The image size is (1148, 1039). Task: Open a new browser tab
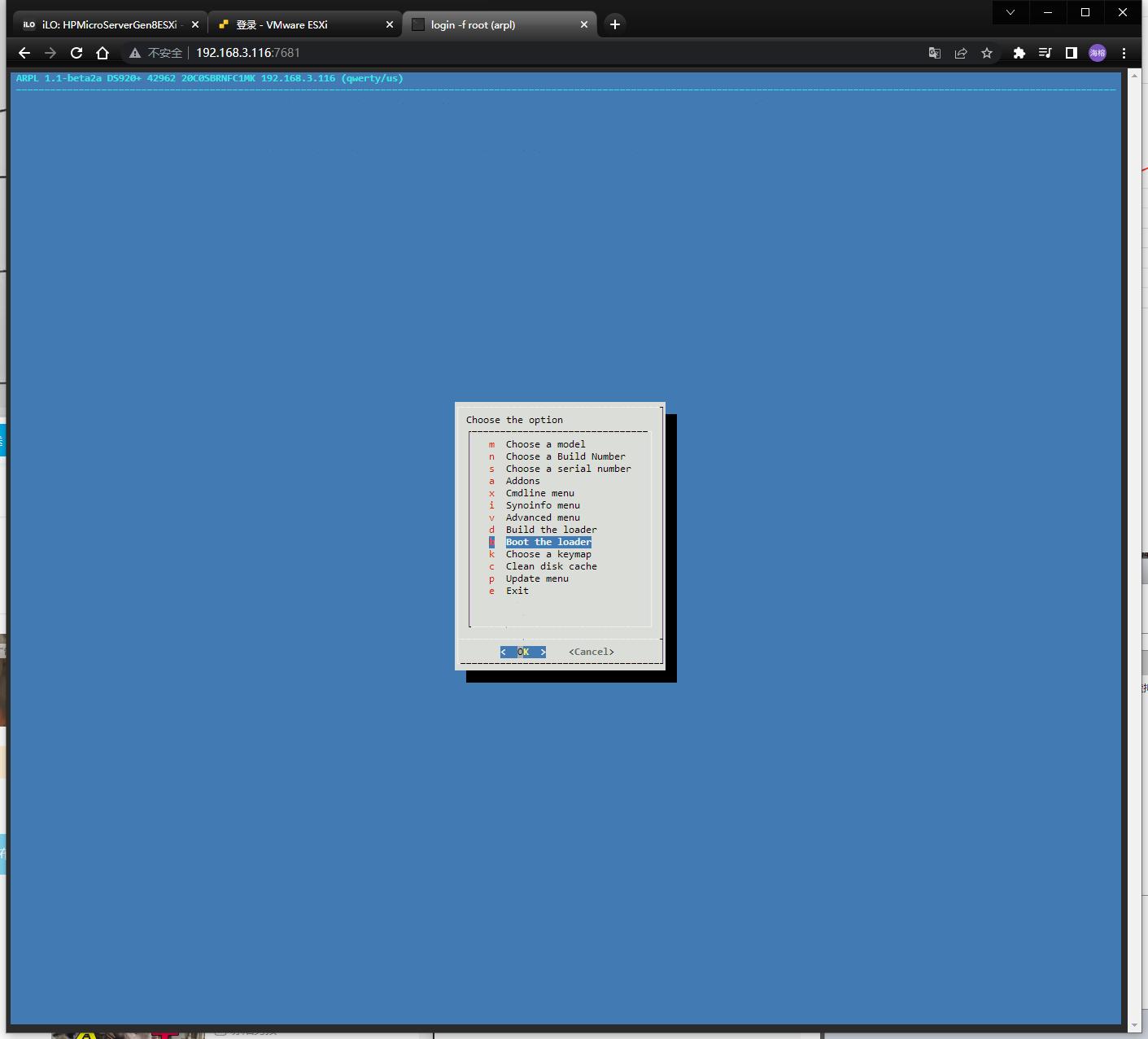615,24
